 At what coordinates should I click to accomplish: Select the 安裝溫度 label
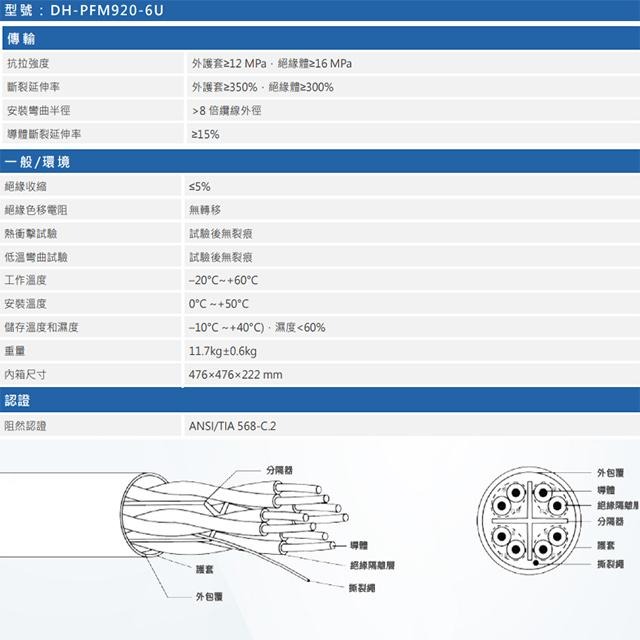[x=25, y=304]
